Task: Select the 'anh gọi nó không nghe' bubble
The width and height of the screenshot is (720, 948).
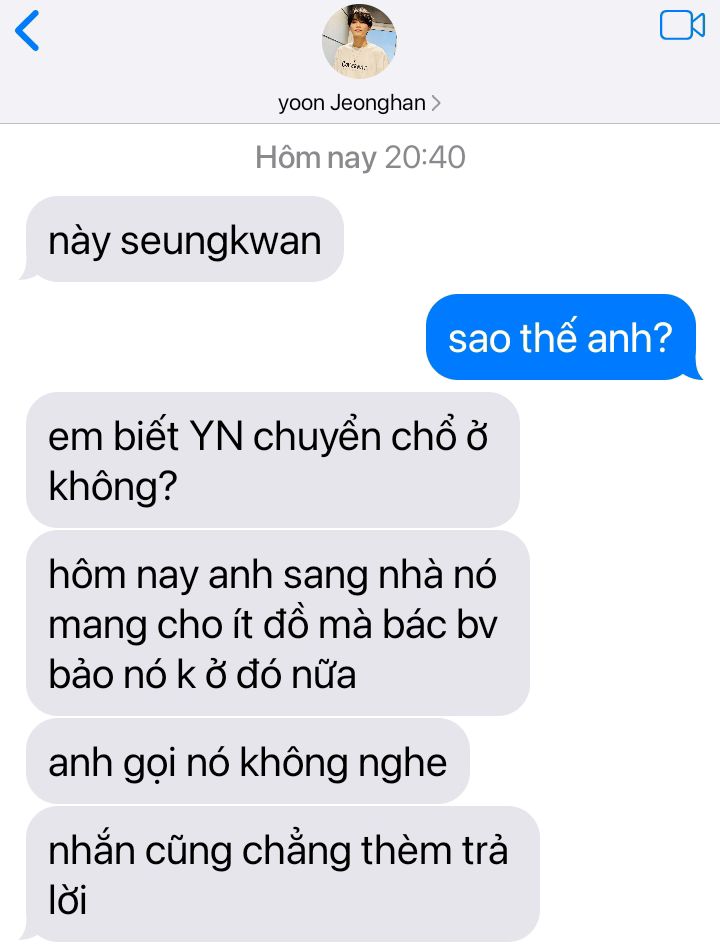Action: point(247,761)
